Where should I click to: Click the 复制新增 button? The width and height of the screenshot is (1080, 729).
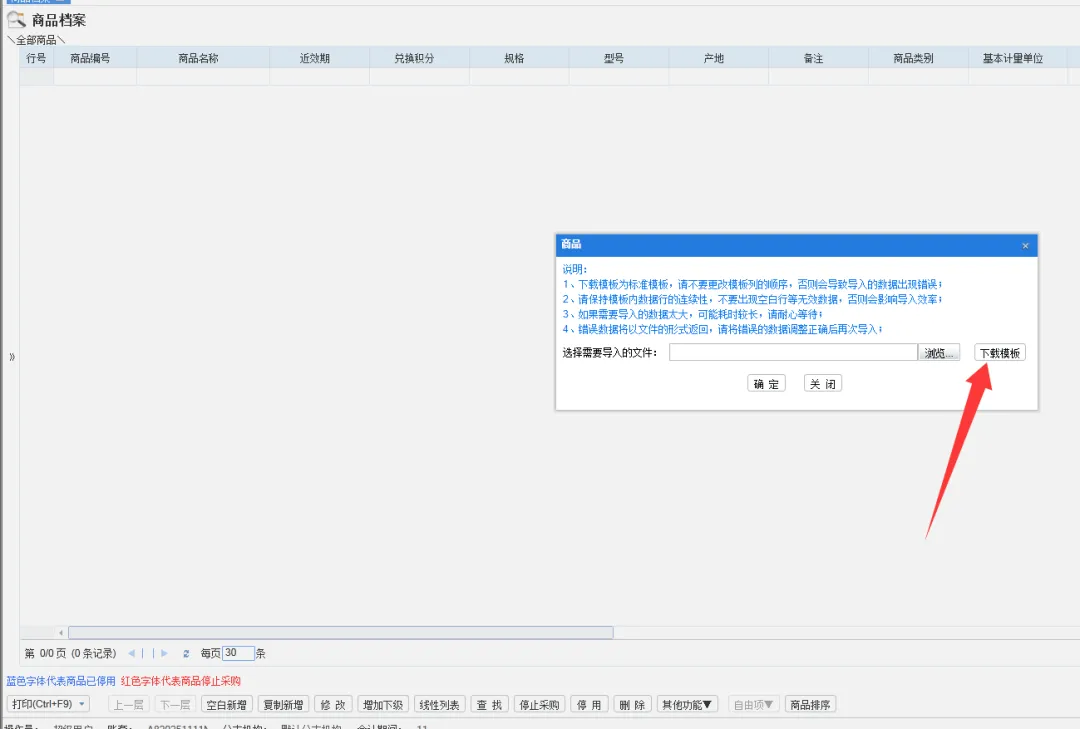pos(283,704)
